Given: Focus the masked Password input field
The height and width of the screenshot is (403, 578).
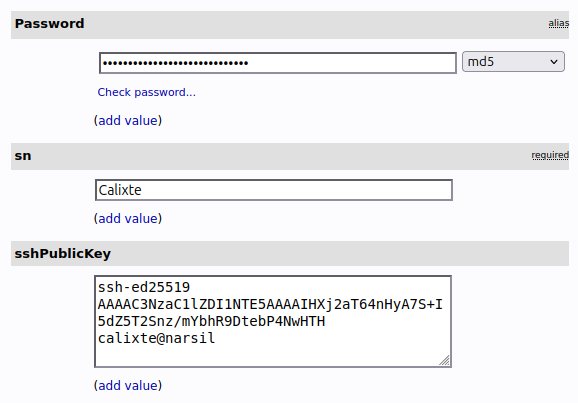Looking at the screenshot, I should (x=278, y=63).
